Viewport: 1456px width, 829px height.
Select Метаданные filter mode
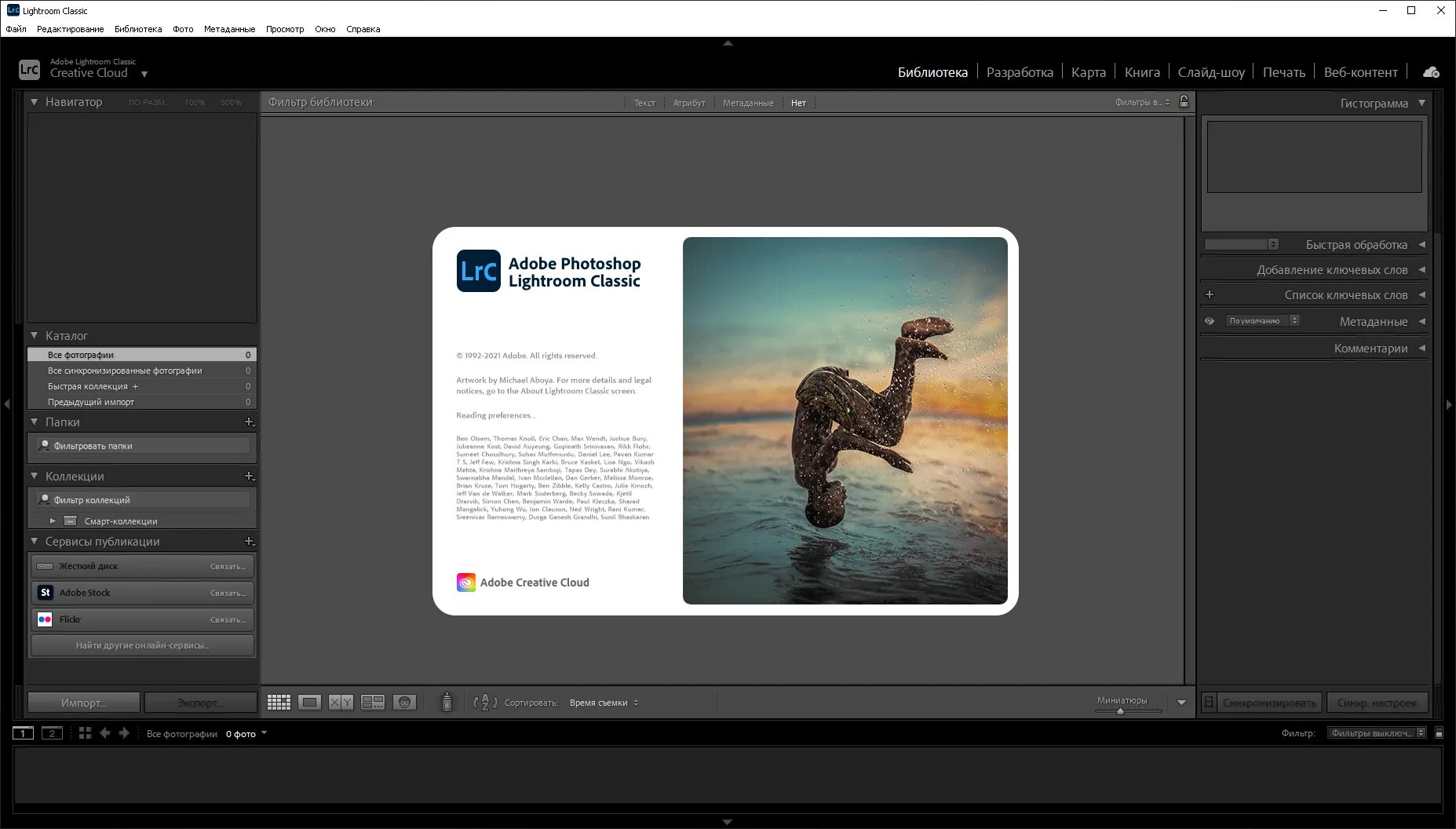pyautogui.click(x=748, y=103)
